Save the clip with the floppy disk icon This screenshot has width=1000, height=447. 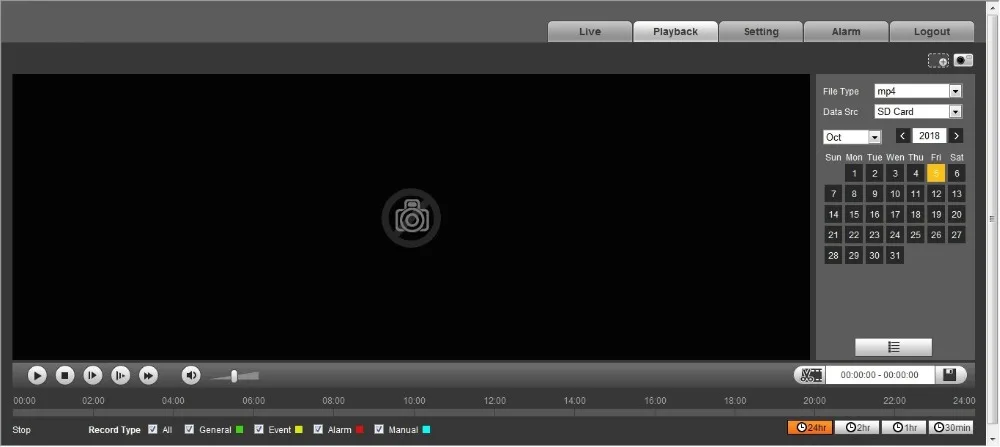click(950, 375)
